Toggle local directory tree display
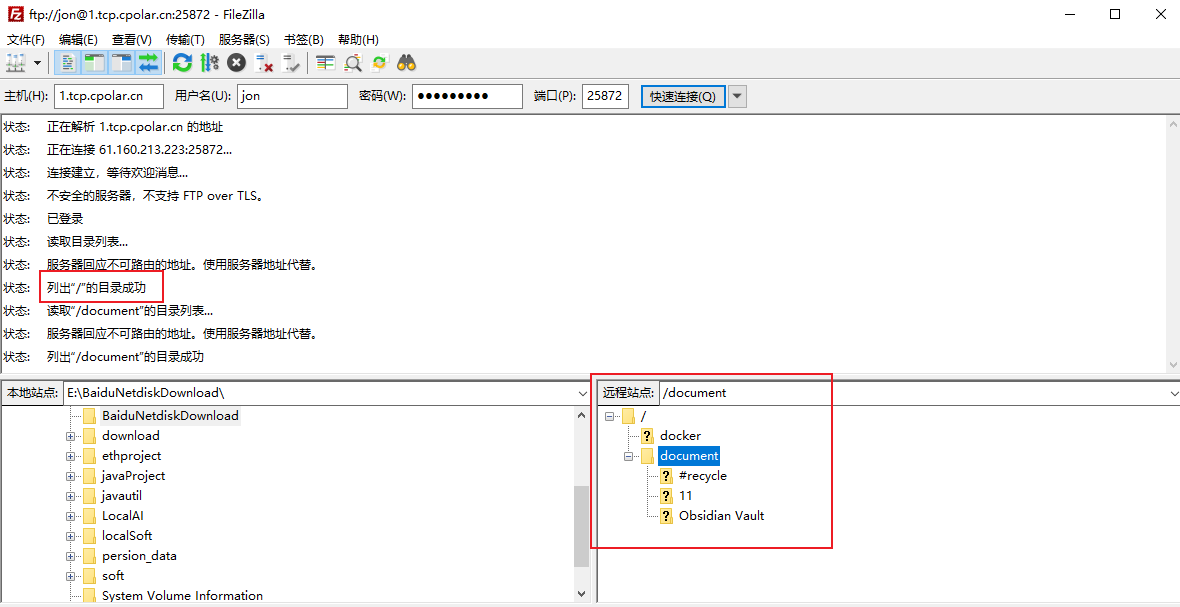The image size is (1180, 607). pos(94,63)
